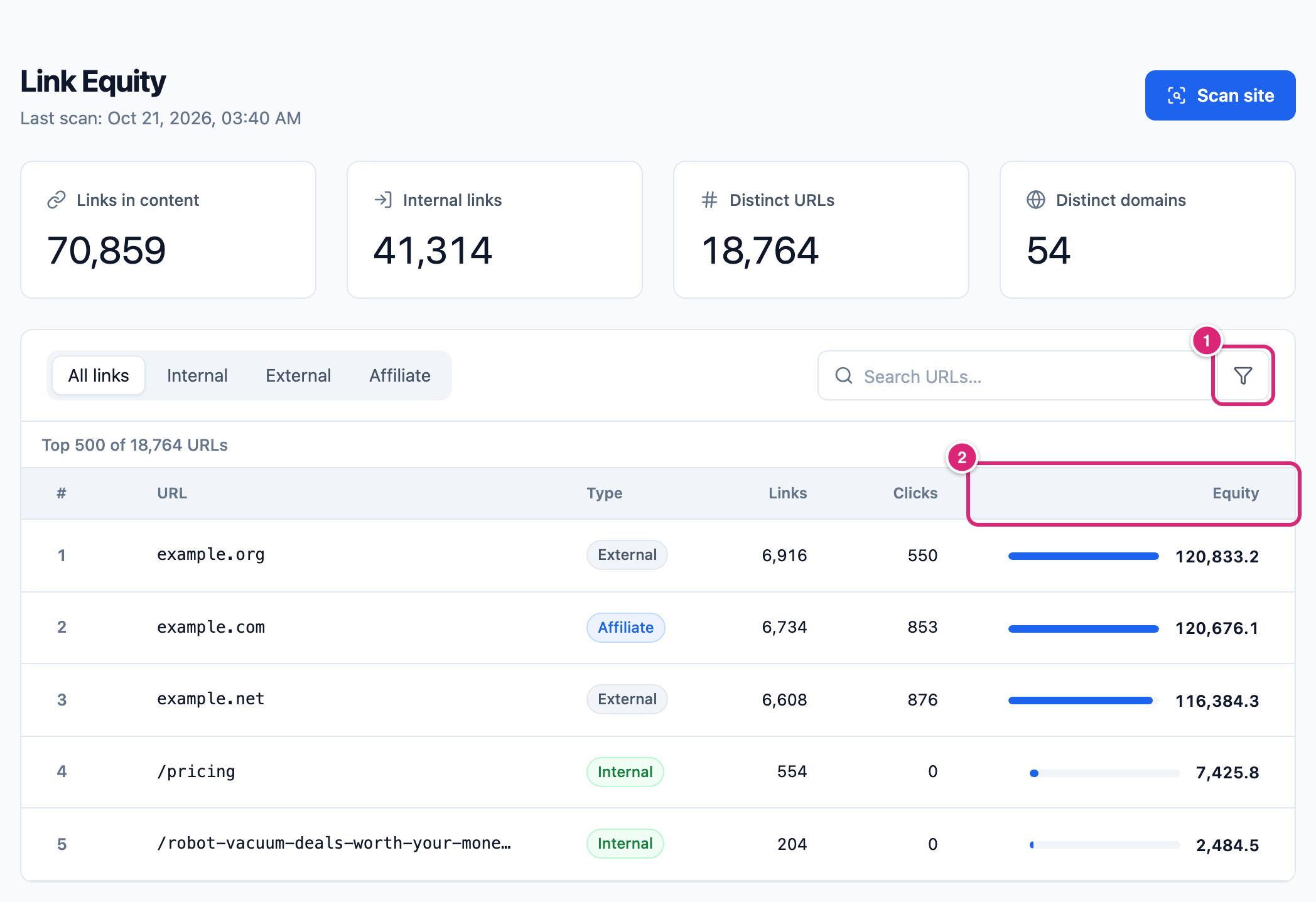Click the Affiliate badge for example.com
Screen dimensions: 1316x902
626,628
